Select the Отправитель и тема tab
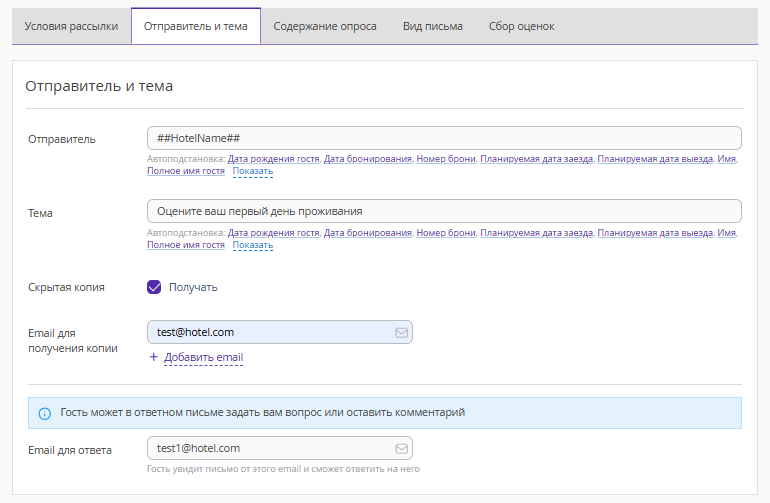770x503 pixels. [196, 26]
